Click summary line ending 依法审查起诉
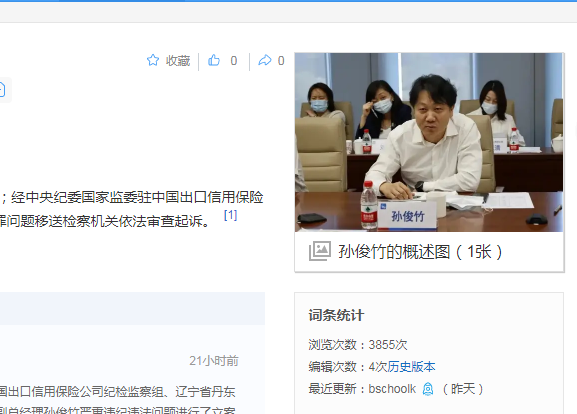This screenshot has height=414, width=577. (x=105, y=221)
